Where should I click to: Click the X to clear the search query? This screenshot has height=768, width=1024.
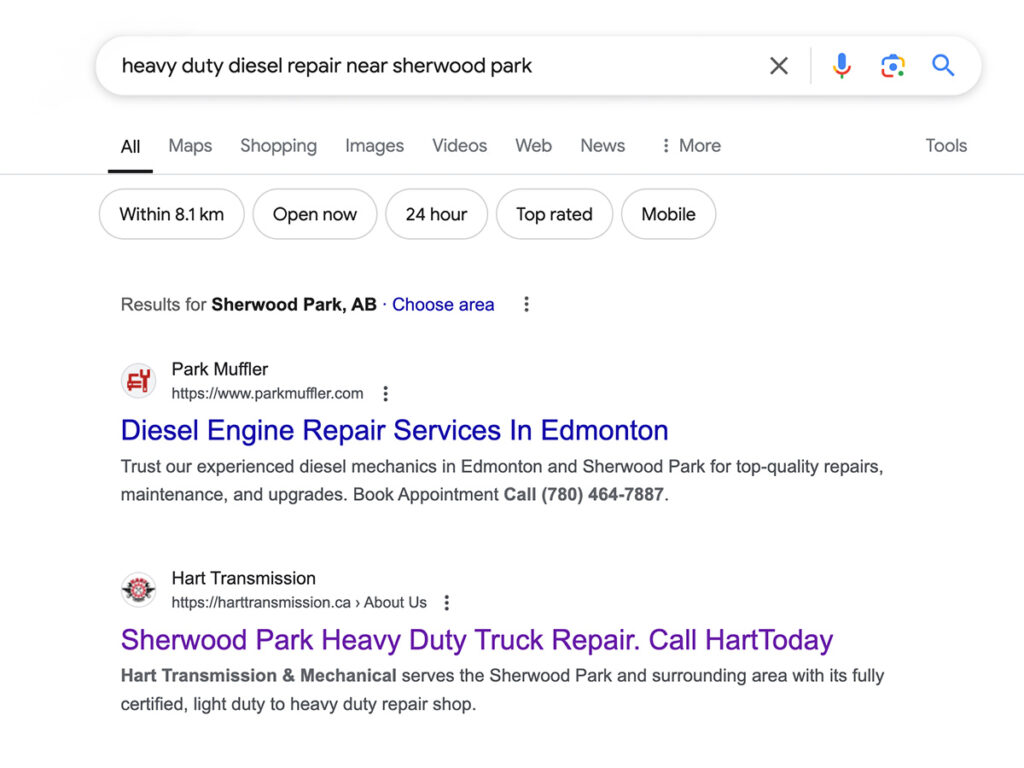[778, 65]
